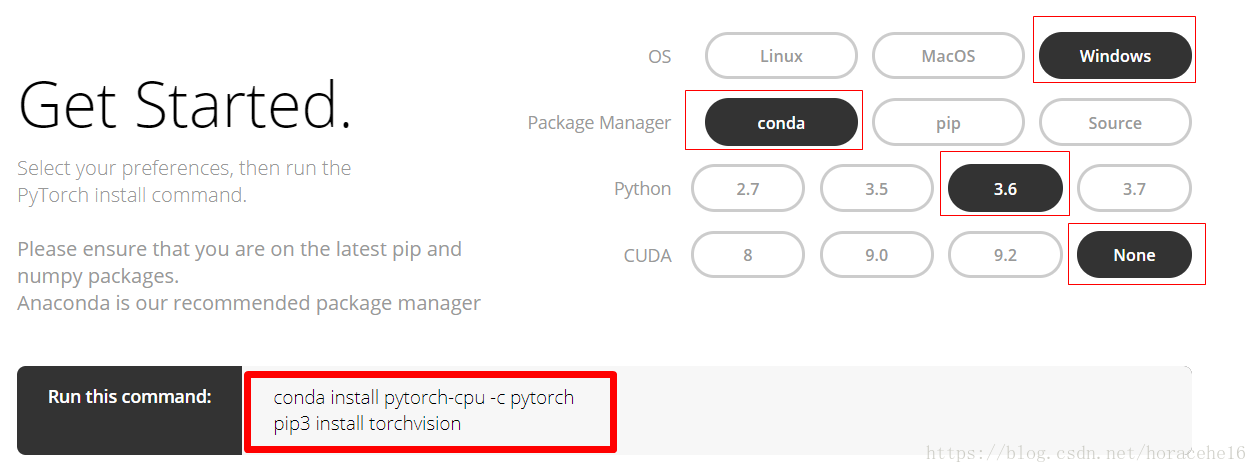
Task: Pick conda as package manager
Action: click(x=781, y=123)
